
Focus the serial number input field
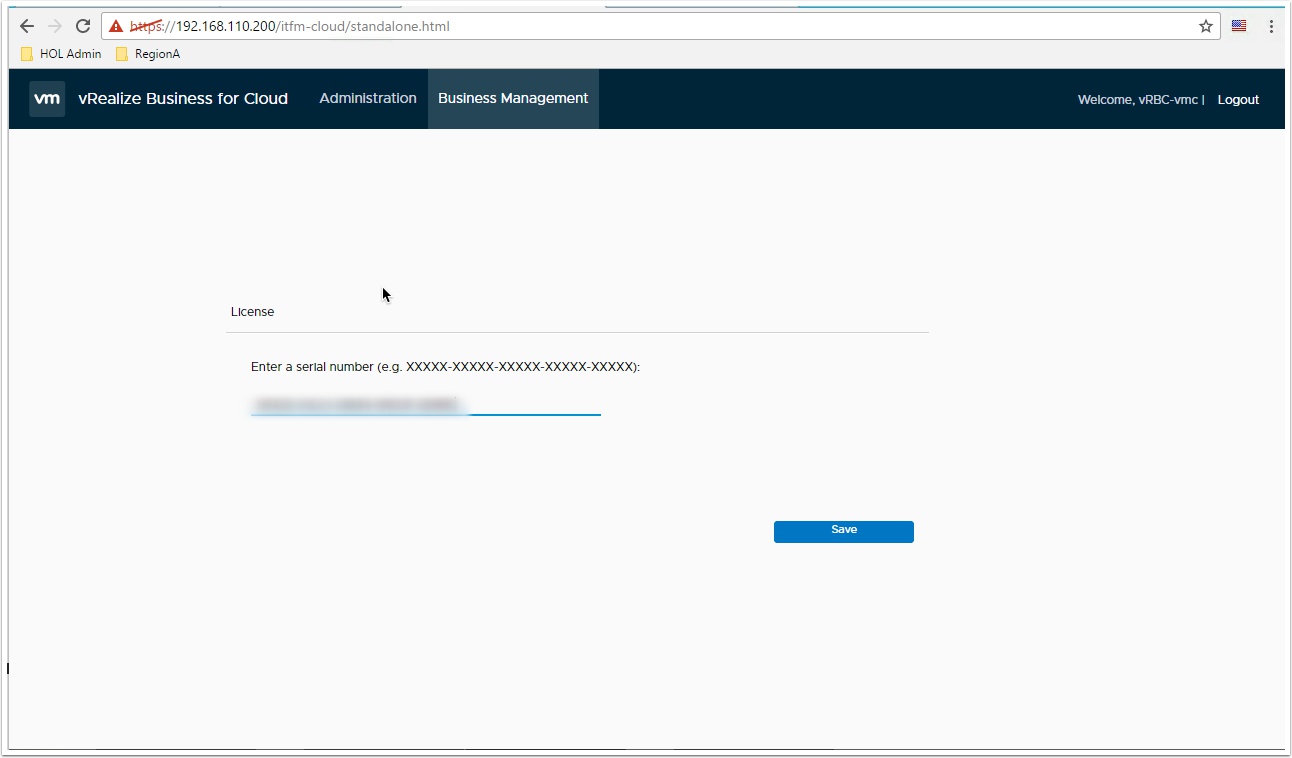tap(426, 404)
